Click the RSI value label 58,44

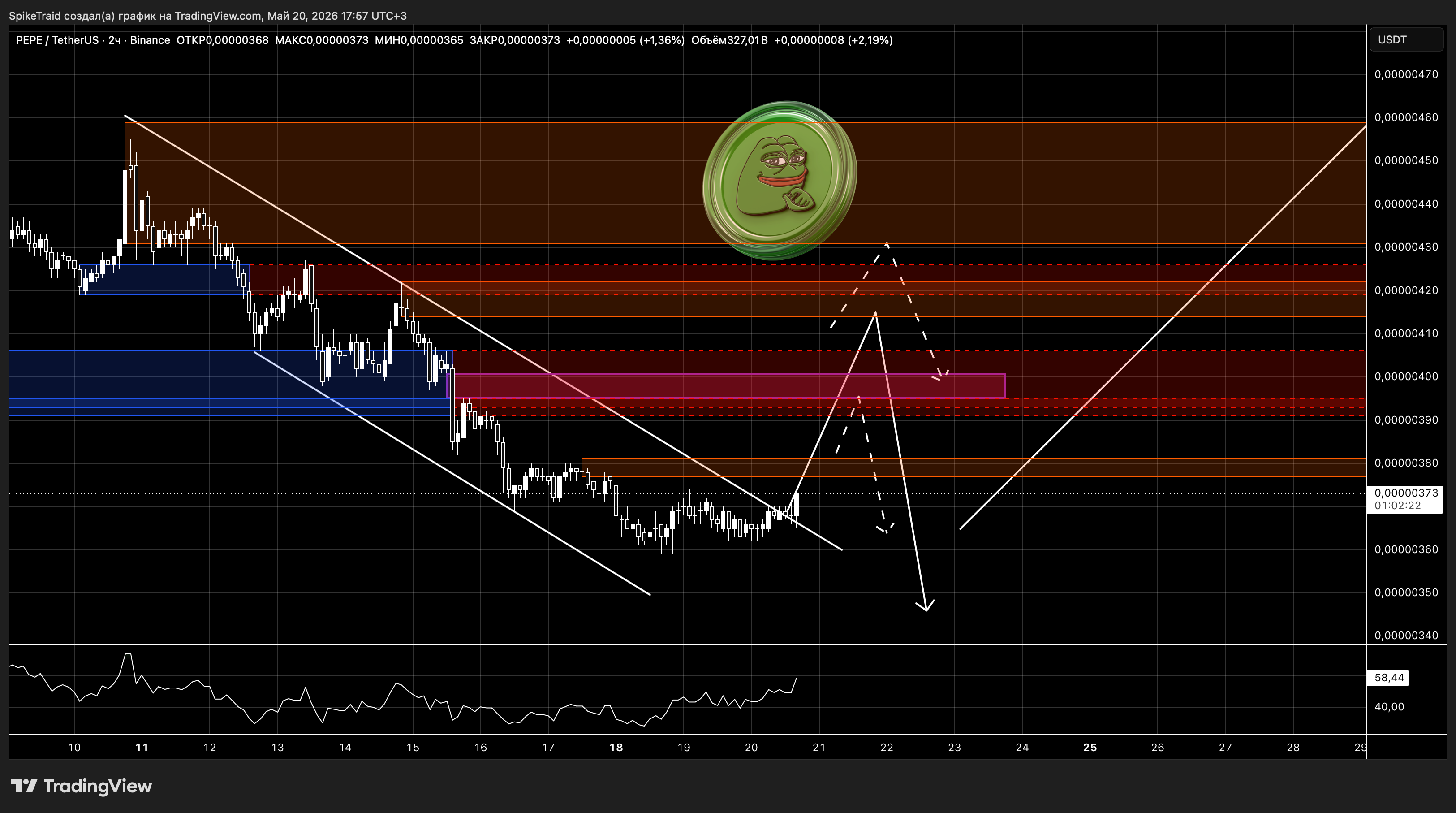click(x=1388, y=677)
